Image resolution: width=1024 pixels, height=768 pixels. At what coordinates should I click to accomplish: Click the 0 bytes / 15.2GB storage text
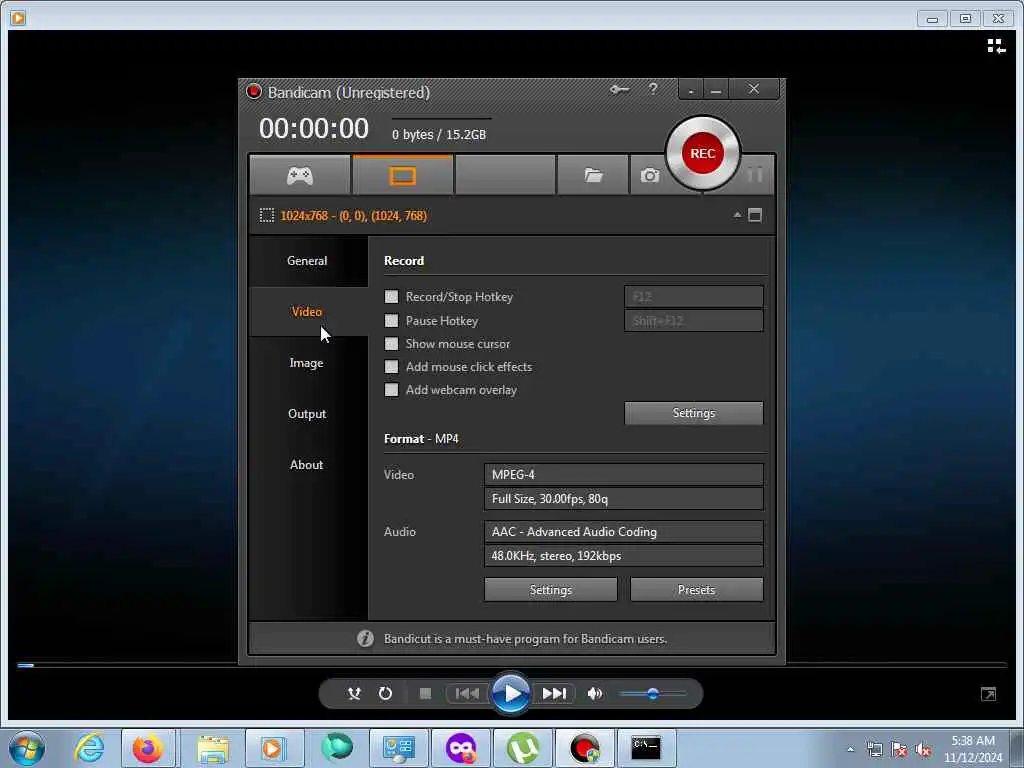coord(439,135)
